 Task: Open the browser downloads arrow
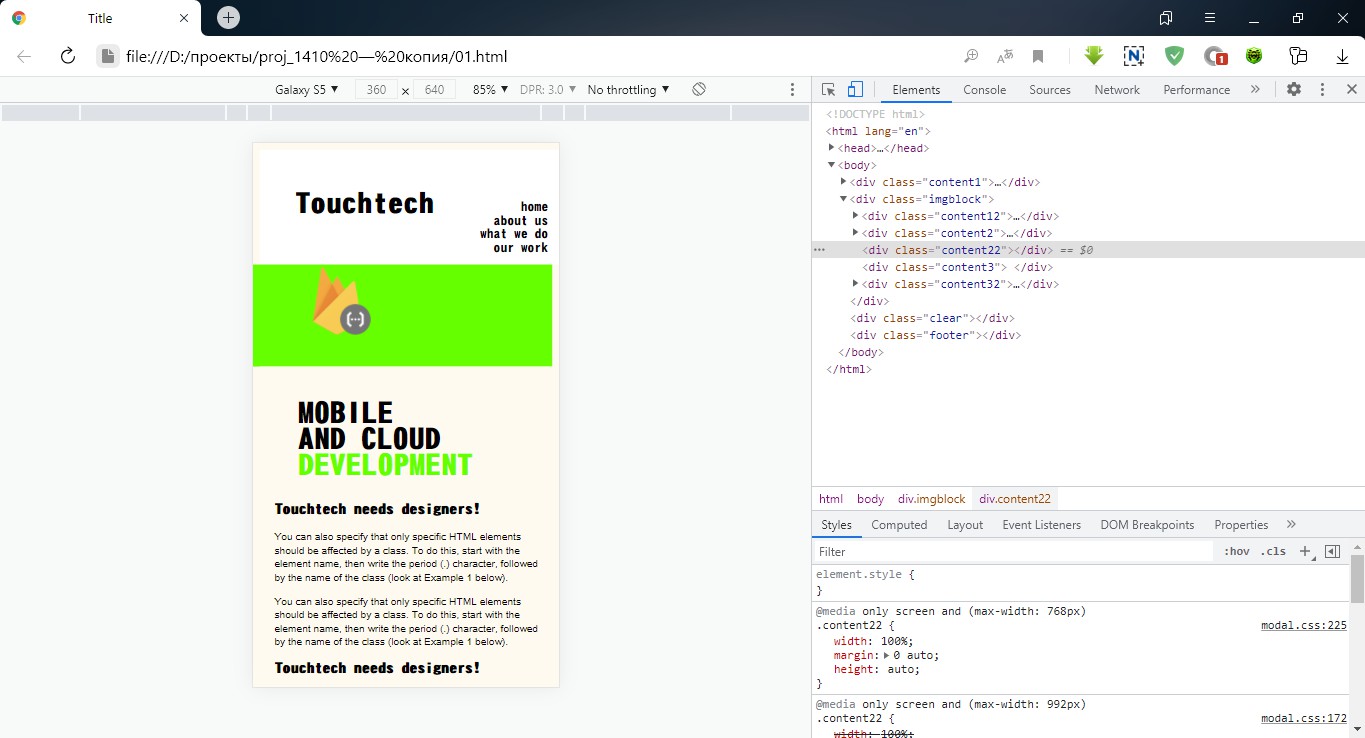coord(1342,56)
